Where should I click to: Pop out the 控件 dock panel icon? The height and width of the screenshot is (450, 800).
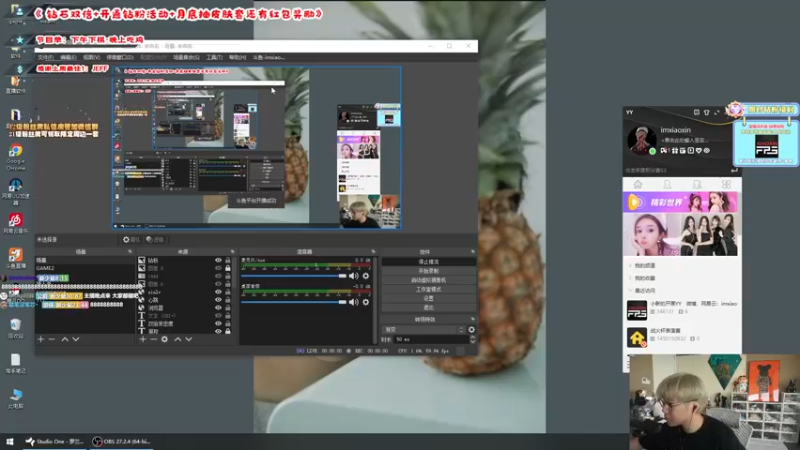[x=472, y=252]
